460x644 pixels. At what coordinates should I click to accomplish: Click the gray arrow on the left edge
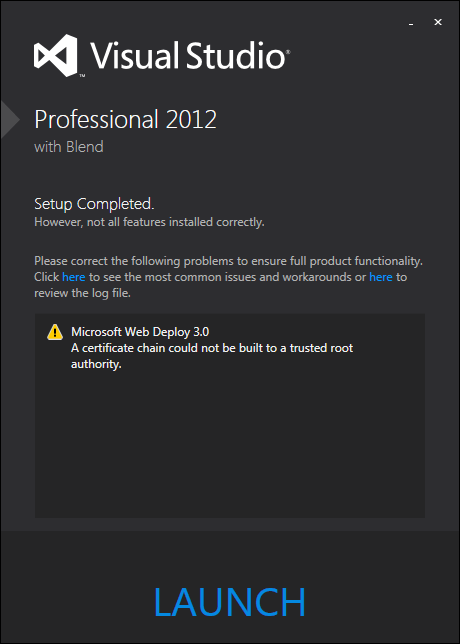tap(10, 120)
